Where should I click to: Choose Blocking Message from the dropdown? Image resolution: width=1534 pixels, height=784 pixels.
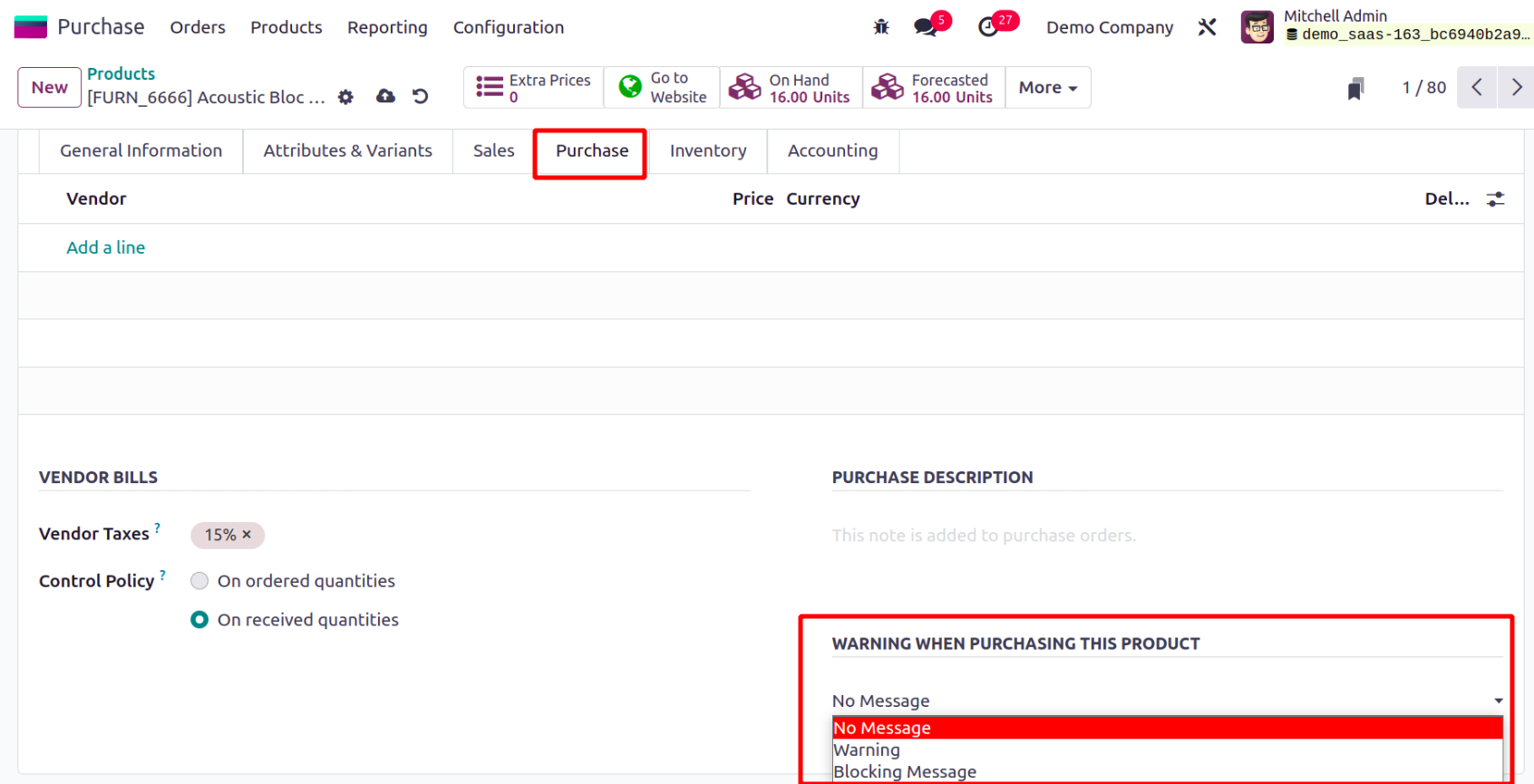coord(904,771)
